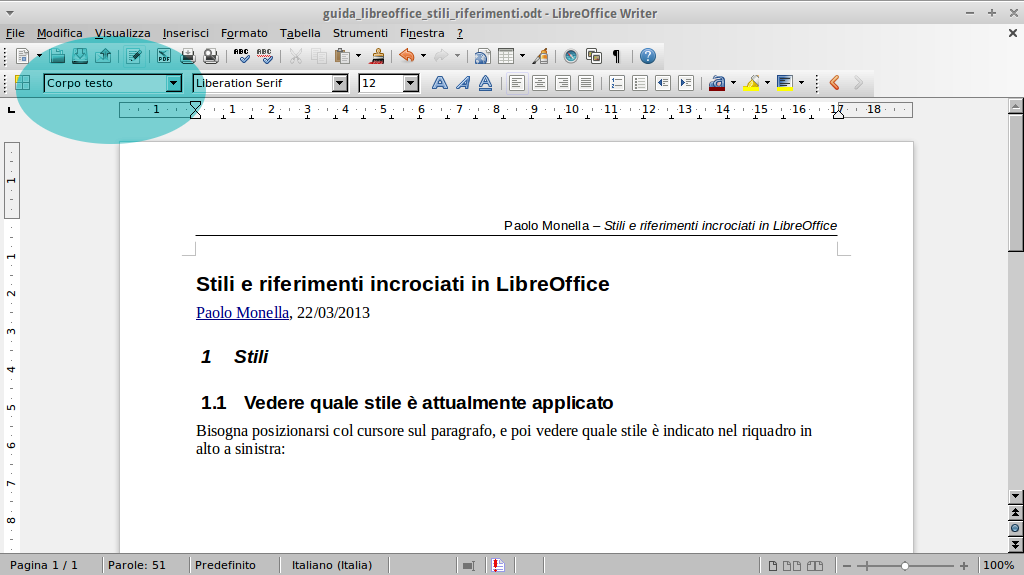Toggle Bold formatting
Image resolution: width=1024 pixels, height=575 pixels.
pyautogui.click(x=440, y=83)
